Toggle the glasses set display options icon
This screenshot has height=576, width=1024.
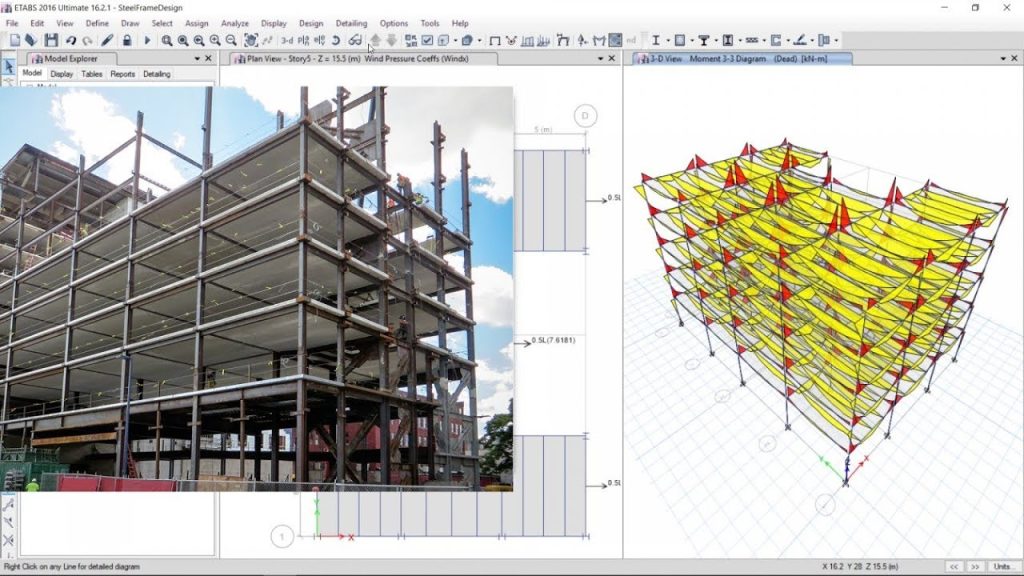point(355,38)
